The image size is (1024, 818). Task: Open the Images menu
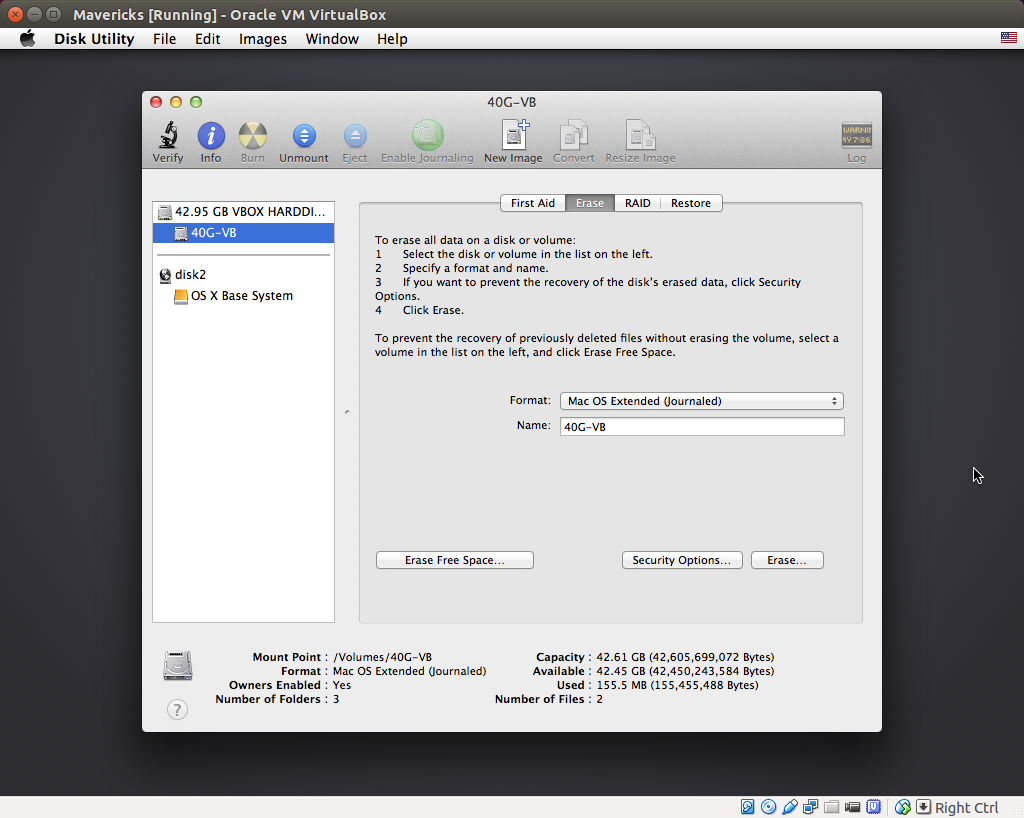coord(263,39)
